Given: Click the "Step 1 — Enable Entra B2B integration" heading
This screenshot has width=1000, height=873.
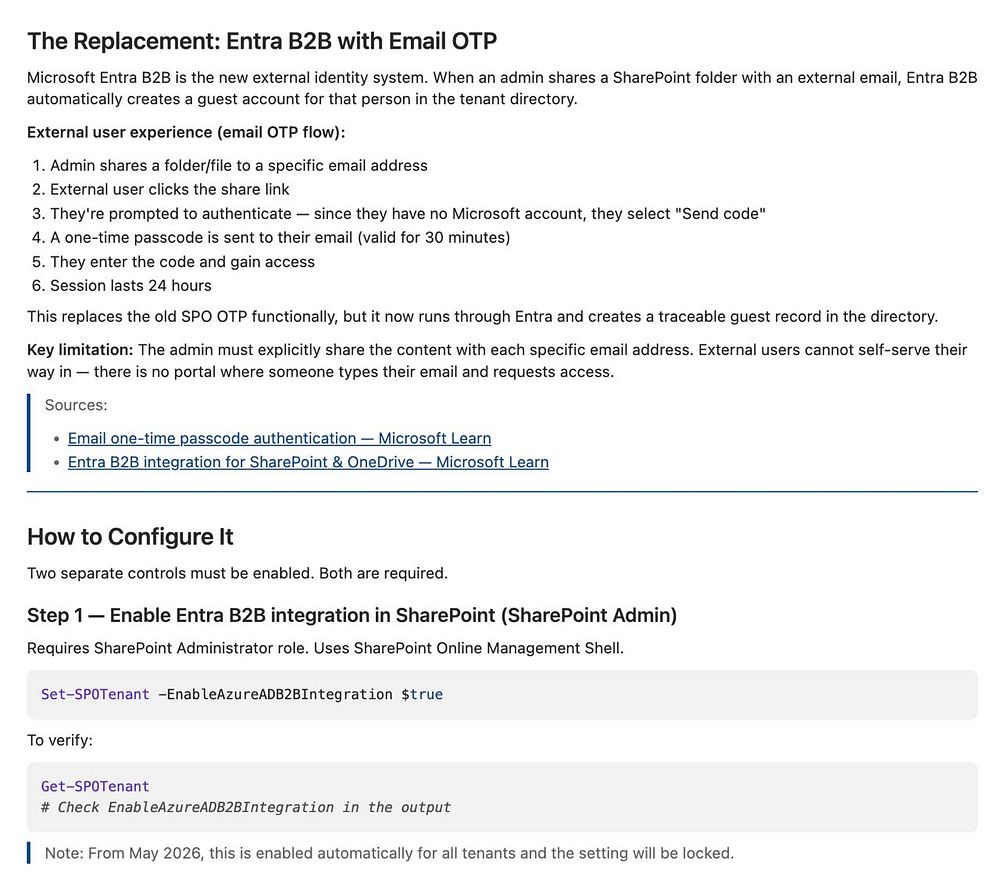Looking at the screenshot, I should click(352, 615).
